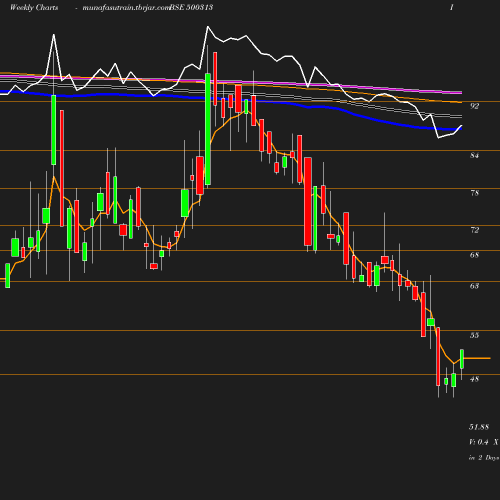Click the orange current price marker line
Image resolution: width=500 pixels, height=500 pixels.
(x=477, y=358)
